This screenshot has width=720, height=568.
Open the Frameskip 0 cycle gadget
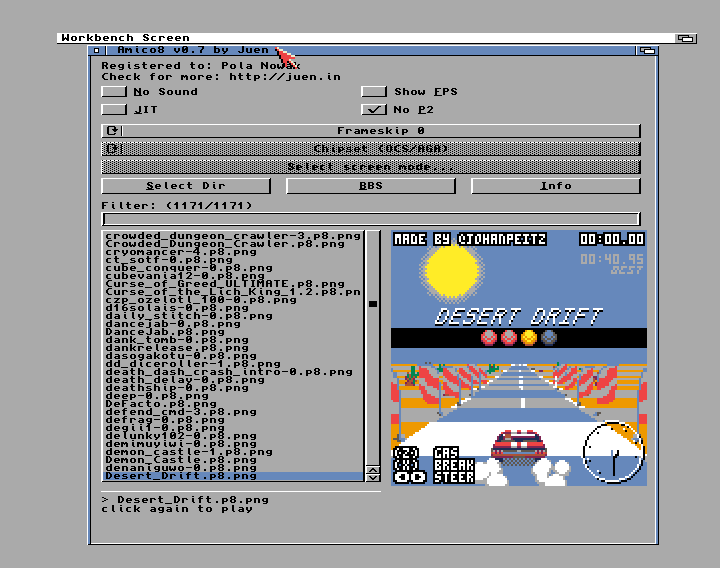tap(371, 131)
